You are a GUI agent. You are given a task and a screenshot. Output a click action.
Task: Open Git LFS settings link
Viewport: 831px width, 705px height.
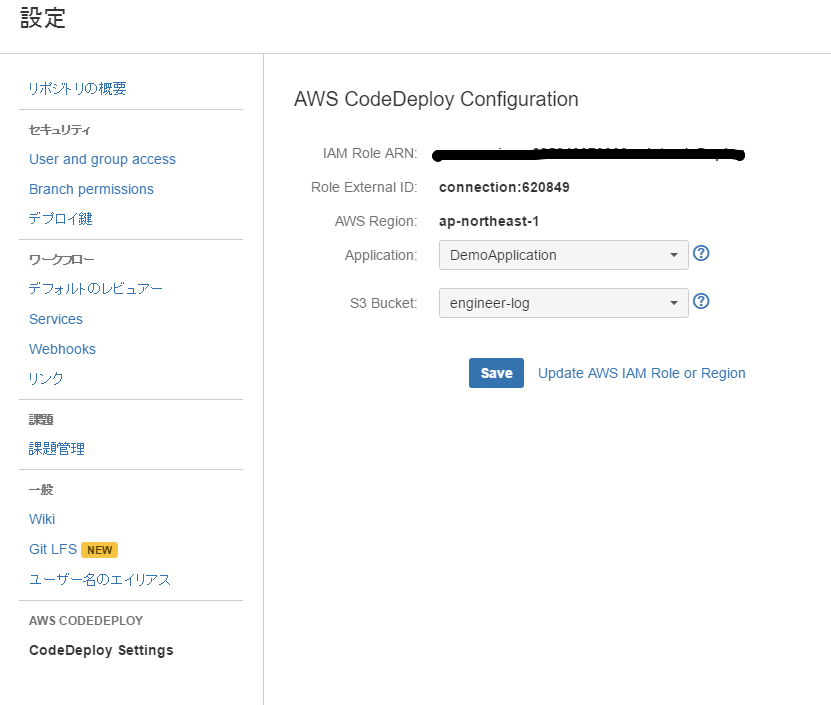tap(53, 549)
